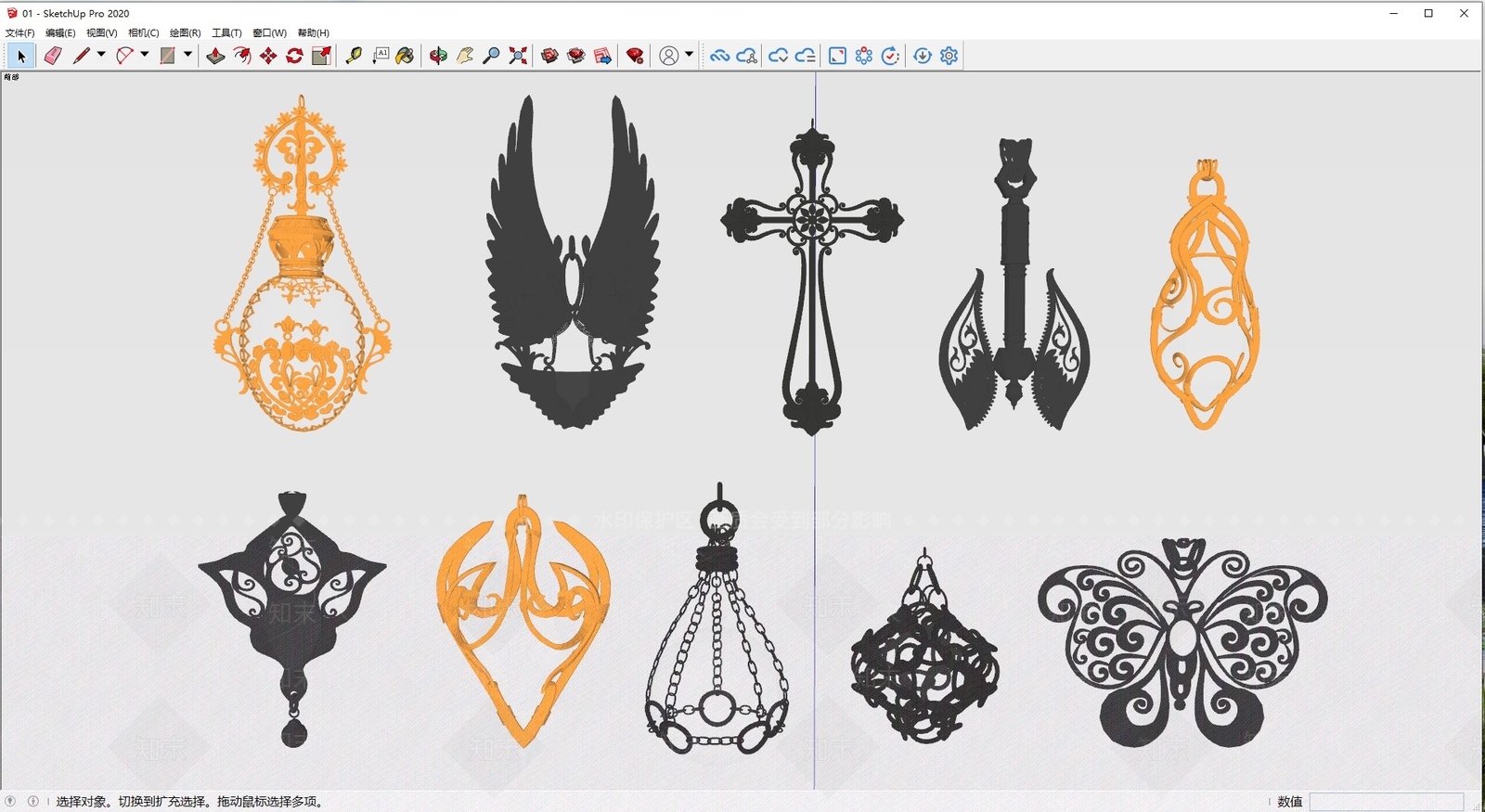Viewport: 1485px width, 812px height.
Task: Expand the Arc tool dropdown arrow
Action: coord(144,55)
